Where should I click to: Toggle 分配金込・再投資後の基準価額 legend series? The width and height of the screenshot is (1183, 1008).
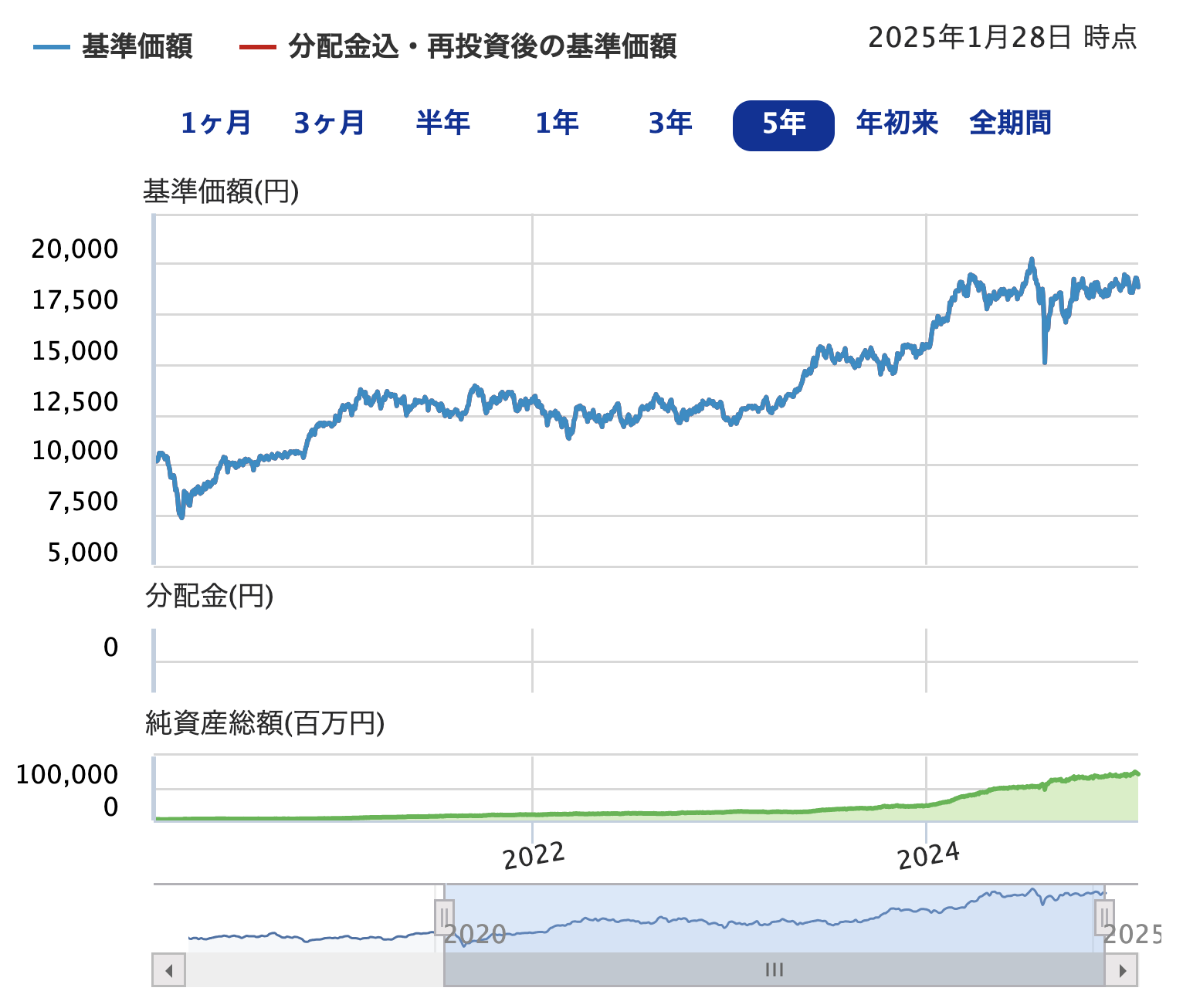click(458, 47)
